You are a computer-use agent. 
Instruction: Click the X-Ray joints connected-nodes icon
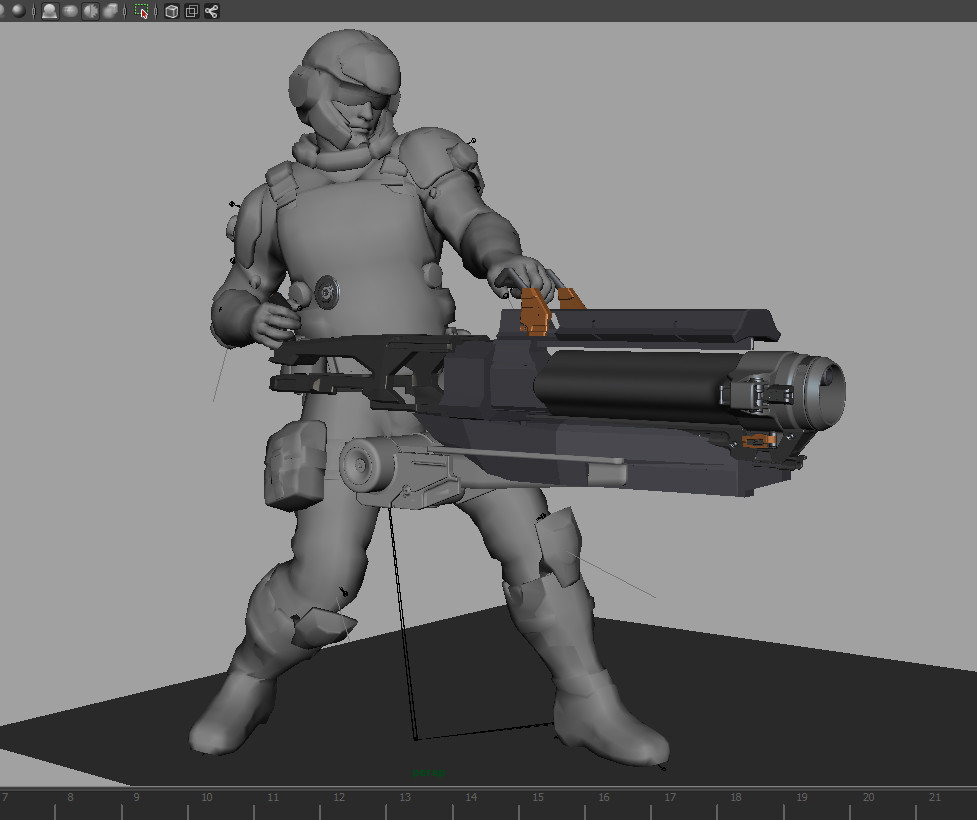click(211, 11)
